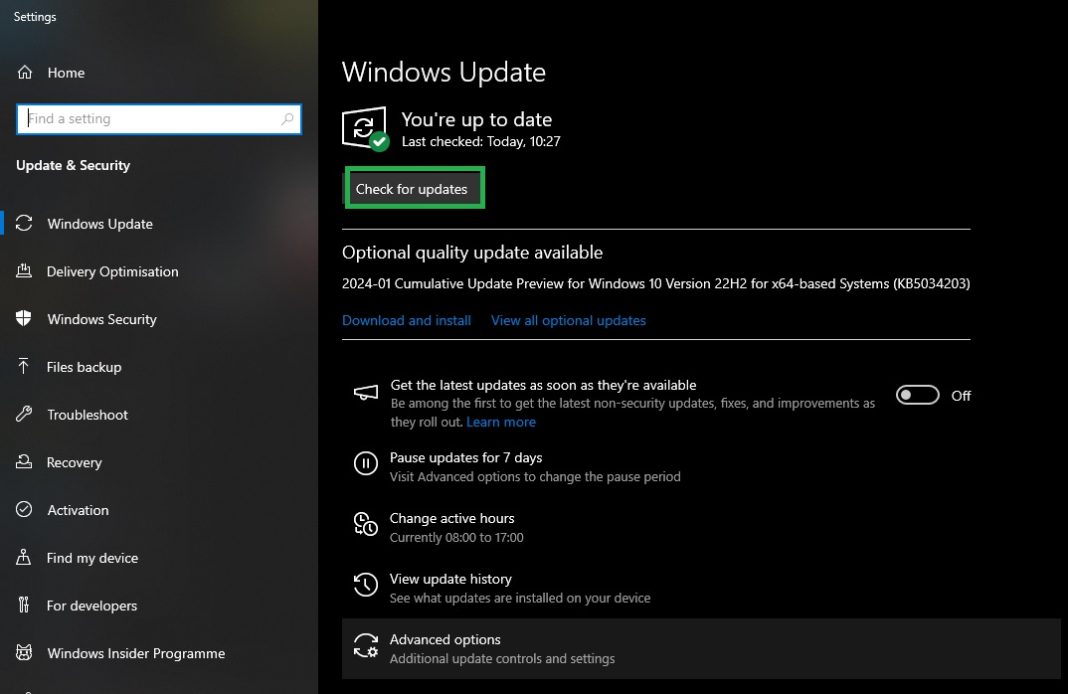
Task: Click the Pause updates icon
Action: pos(365,464)
